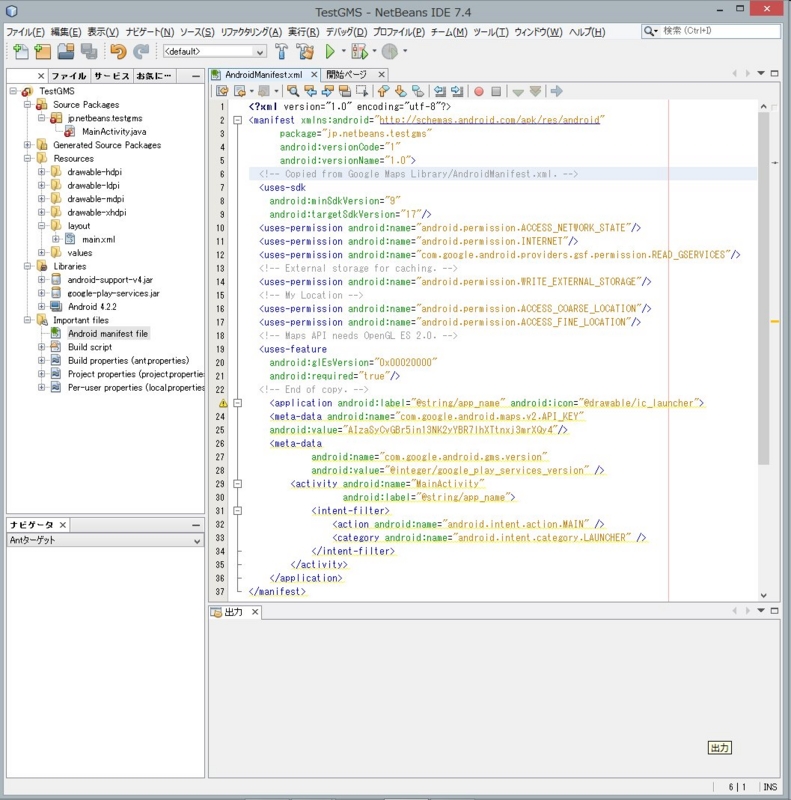
Task: Click inside the 検索 (Ctrl+I) search field
Action: 721,31
